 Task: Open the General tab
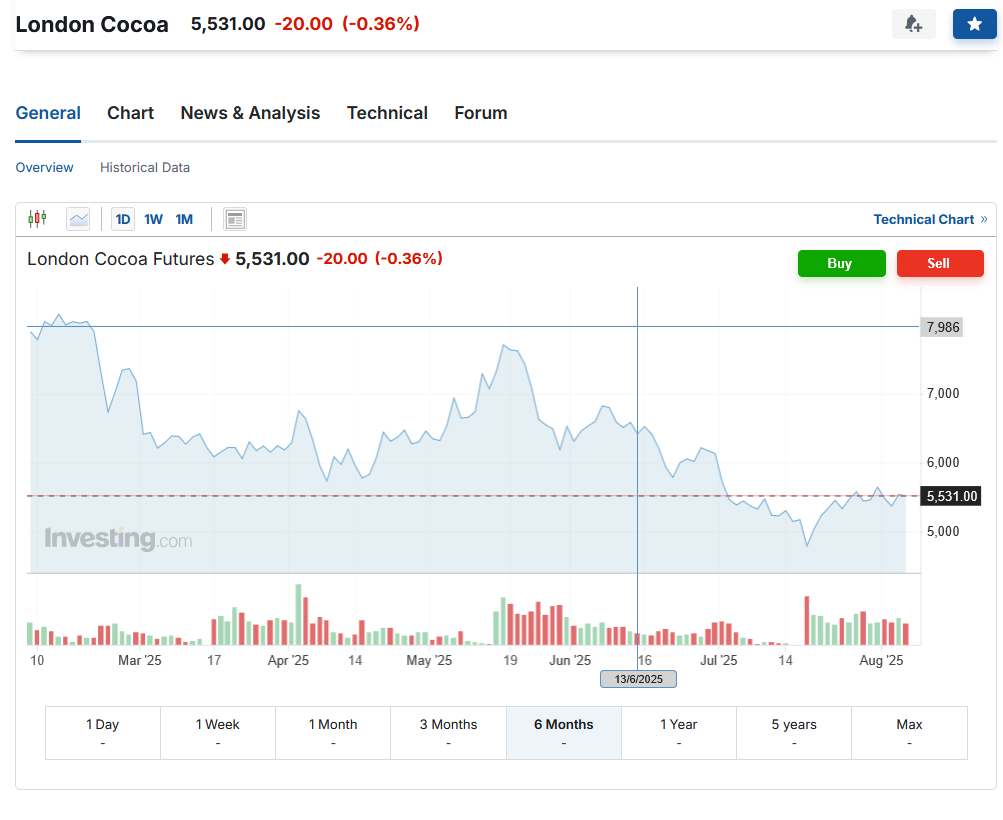[x=48, y=113]
